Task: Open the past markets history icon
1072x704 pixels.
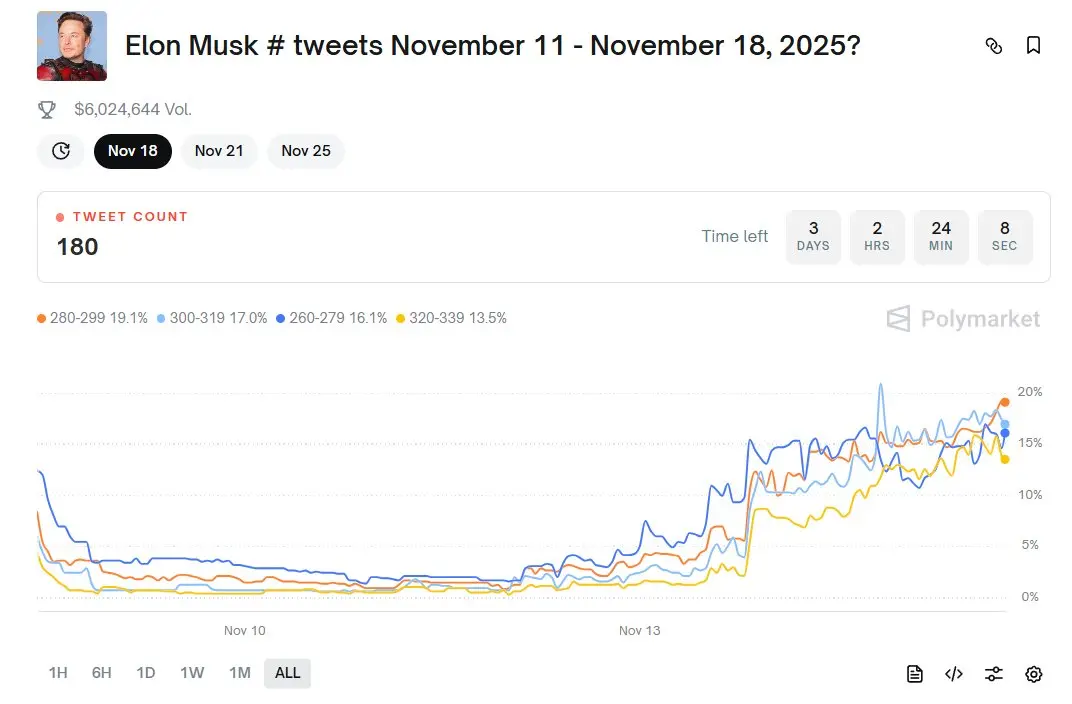Action: pyautogui.click(x=61, y=151)
